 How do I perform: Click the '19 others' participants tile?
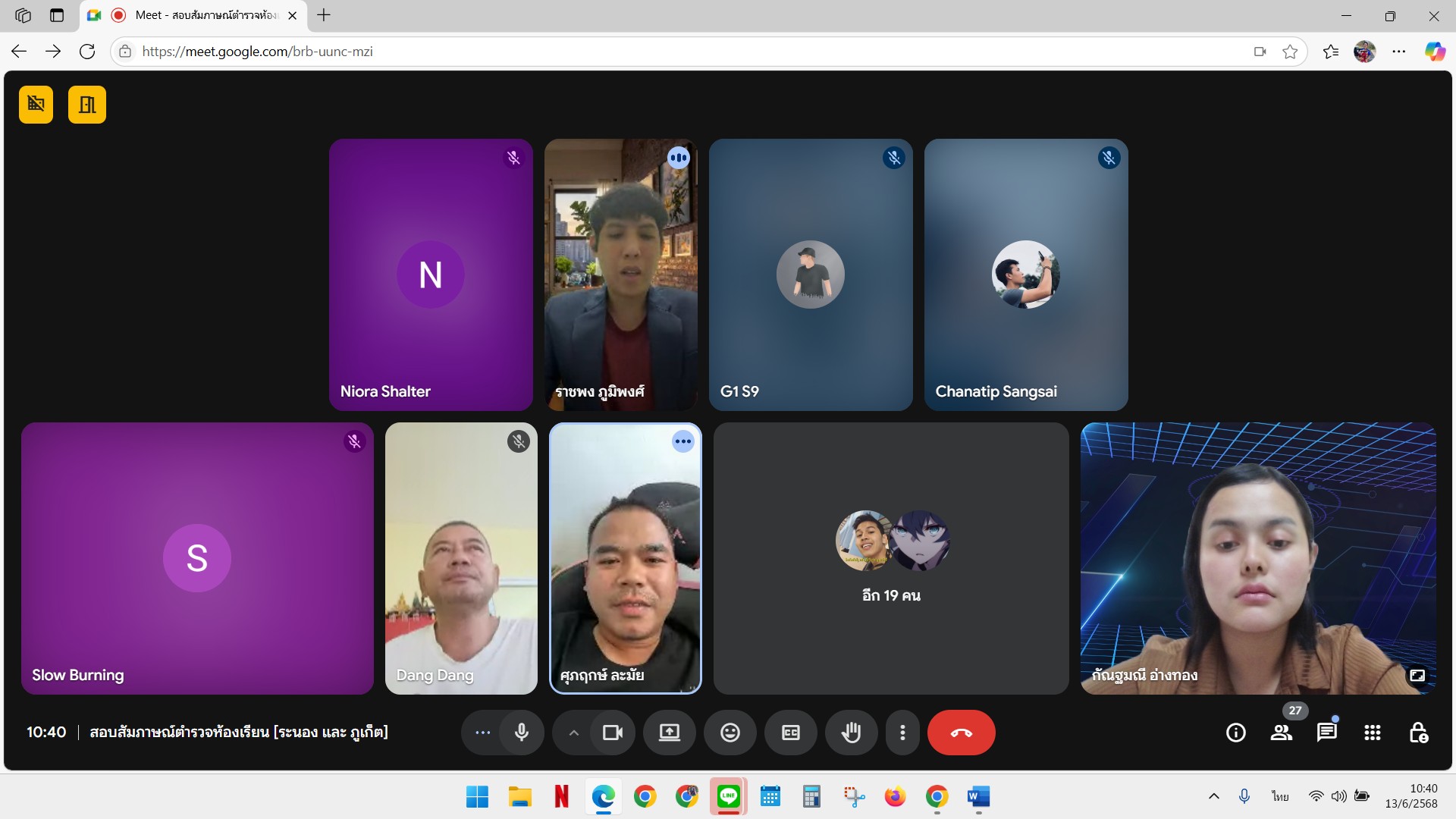(x=891, y=558)
